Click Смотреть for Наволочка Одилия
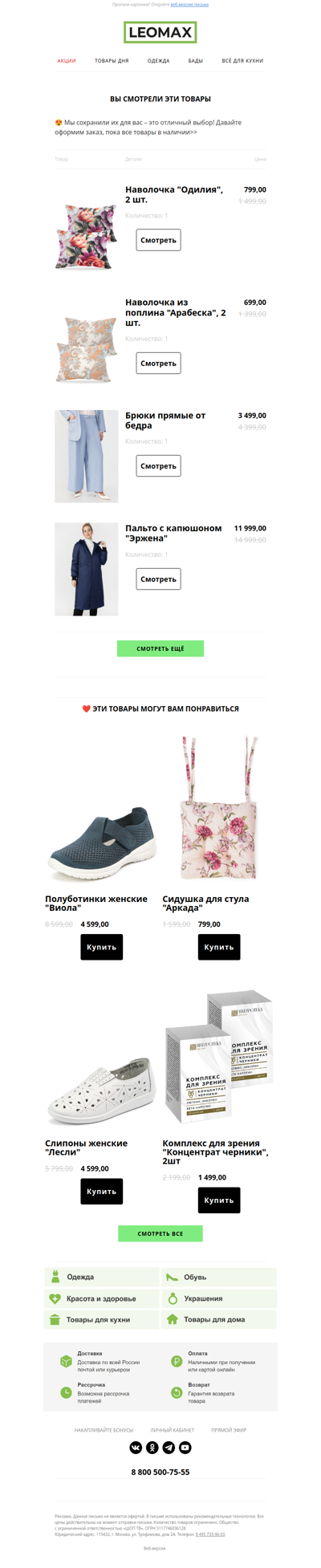 158,240
